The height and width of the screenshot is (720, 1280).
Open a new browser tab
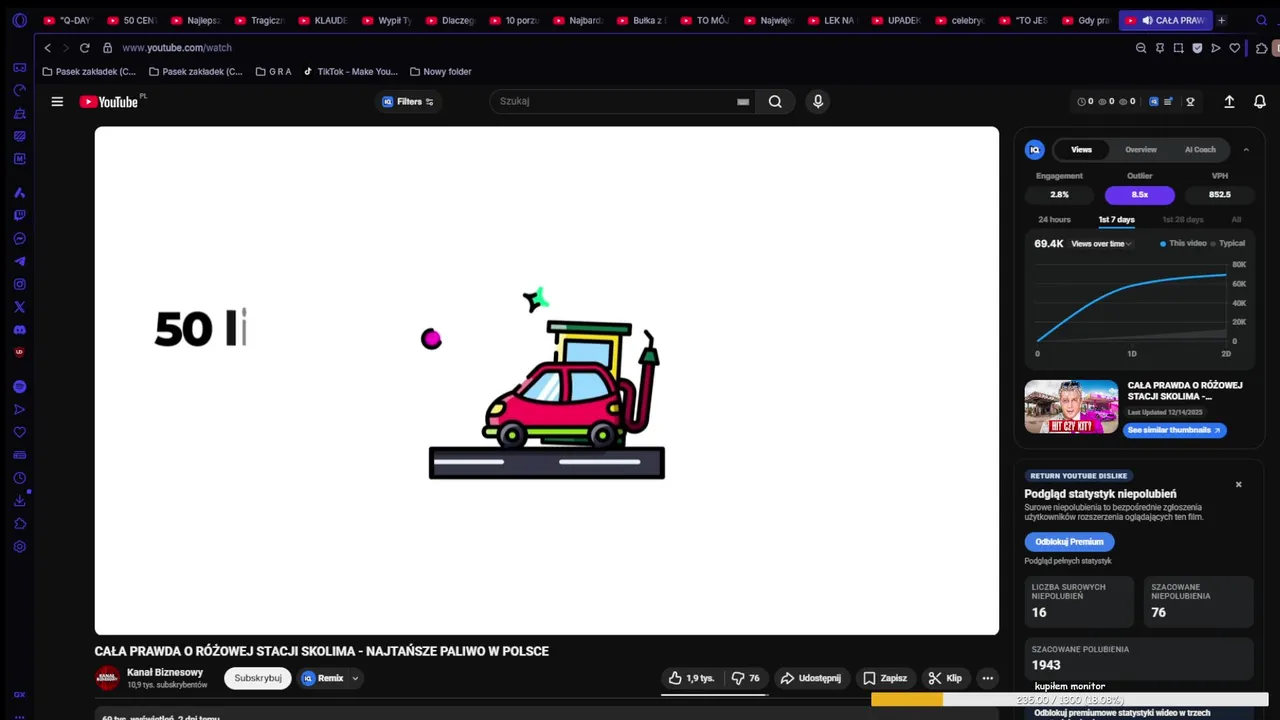[1221, 20]
